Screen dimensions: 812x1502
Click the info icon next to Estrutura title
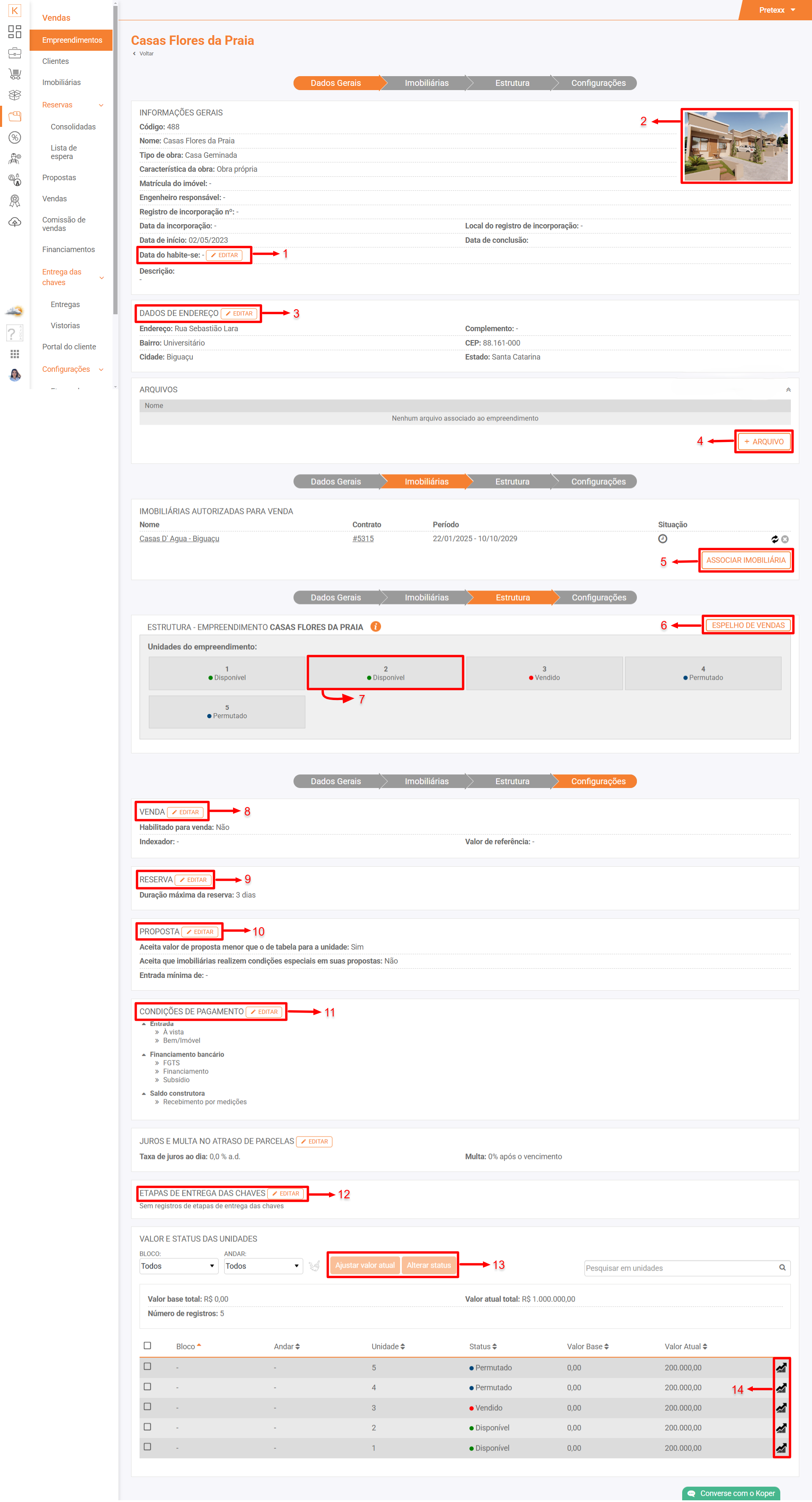point(376,626)
